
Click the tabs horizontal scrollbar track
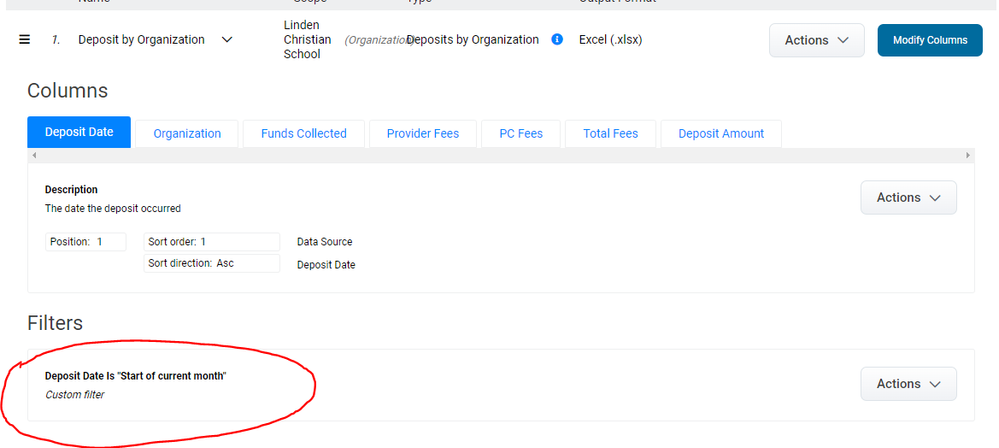500,156
